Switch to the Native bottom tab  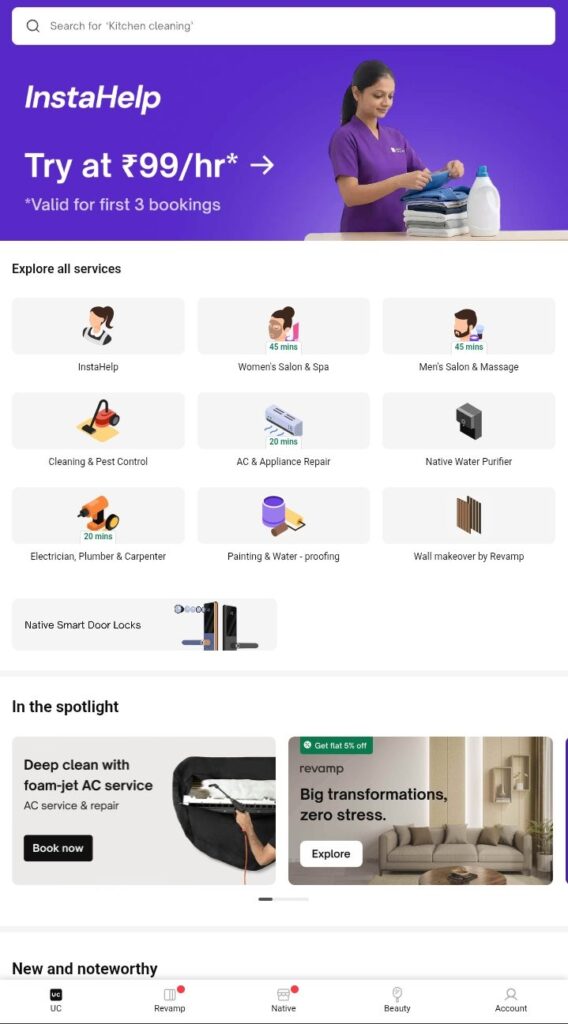point(283,999)
